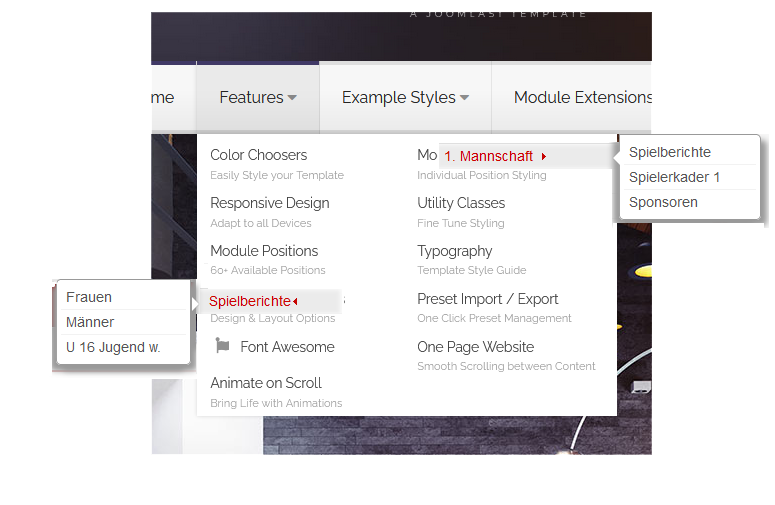Click the arrow next to 1. Mannschaft
775x505 pixels.
coord(543,156)
